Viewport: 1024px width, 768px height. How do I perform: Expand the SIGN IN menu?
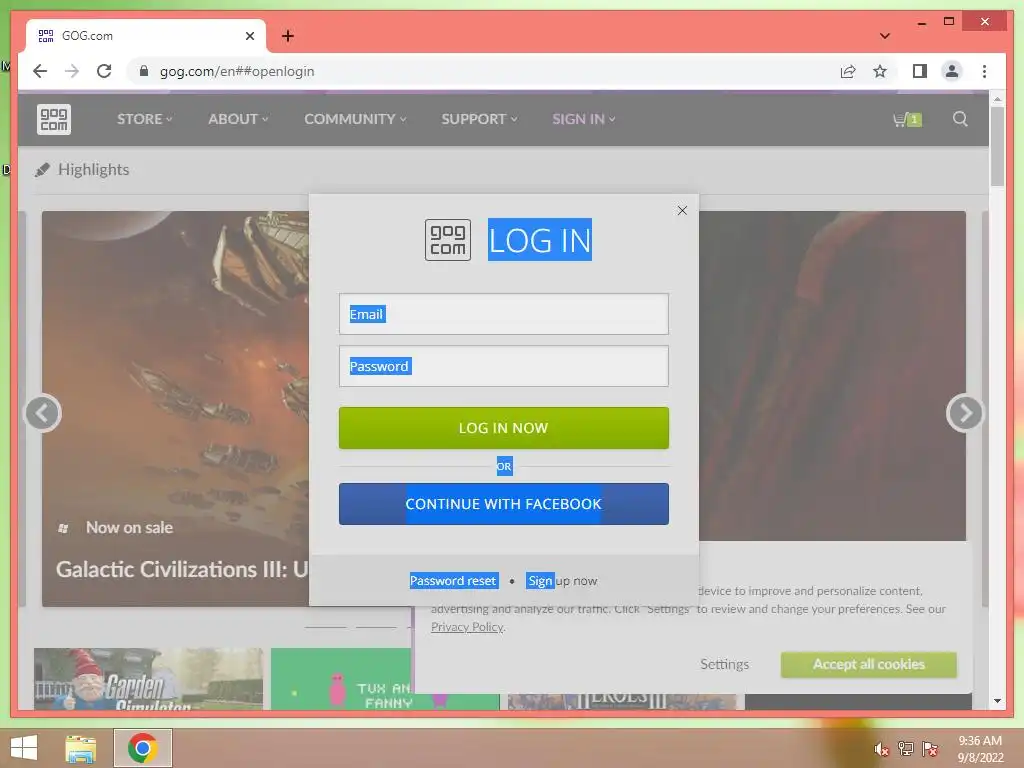click(x=583, y=119)
